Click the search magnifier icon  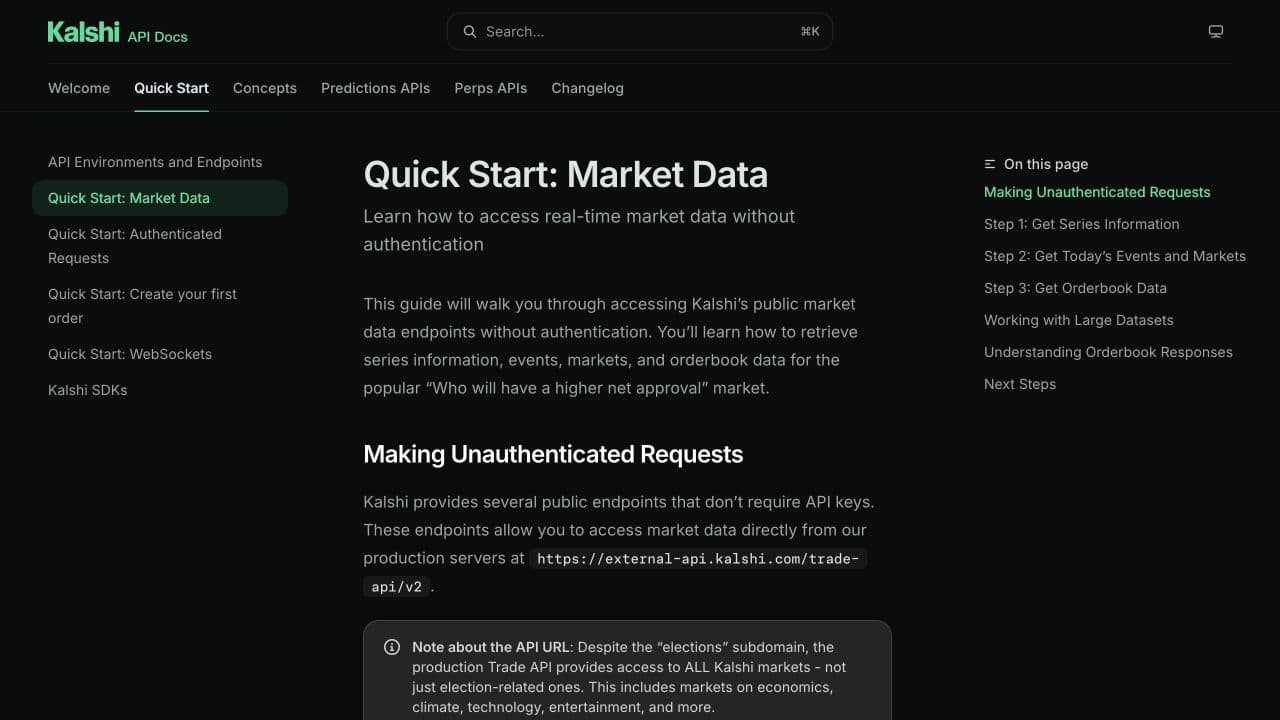(x=469, y=32)
